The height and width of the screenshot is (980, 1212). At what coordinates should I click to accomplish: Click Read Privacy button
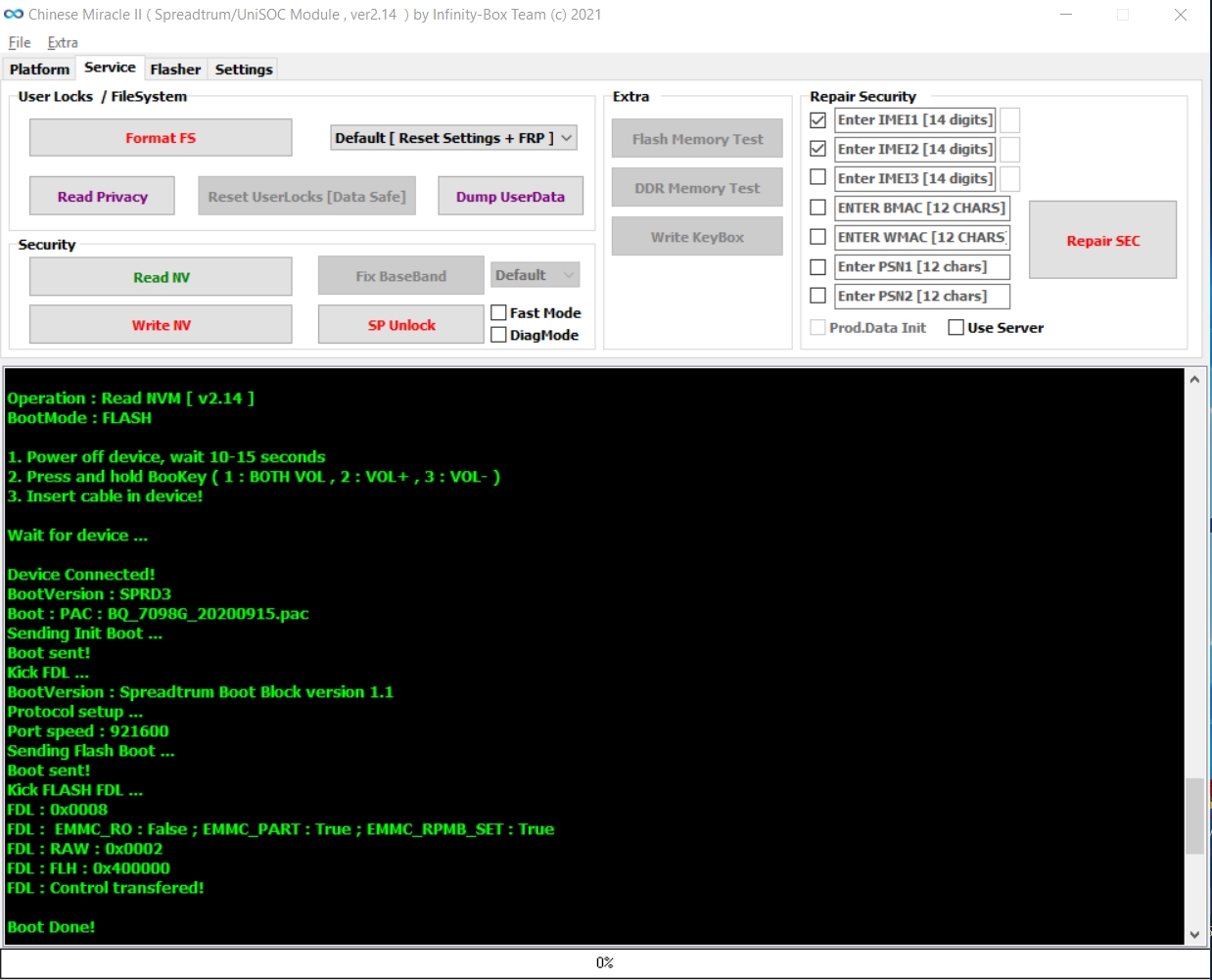102,197
